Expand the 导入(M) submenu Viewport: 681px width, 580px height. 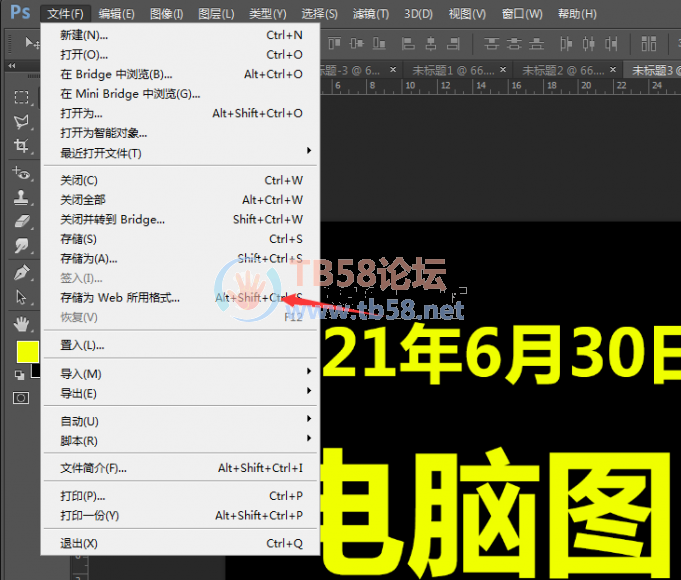tap(180, 374)
